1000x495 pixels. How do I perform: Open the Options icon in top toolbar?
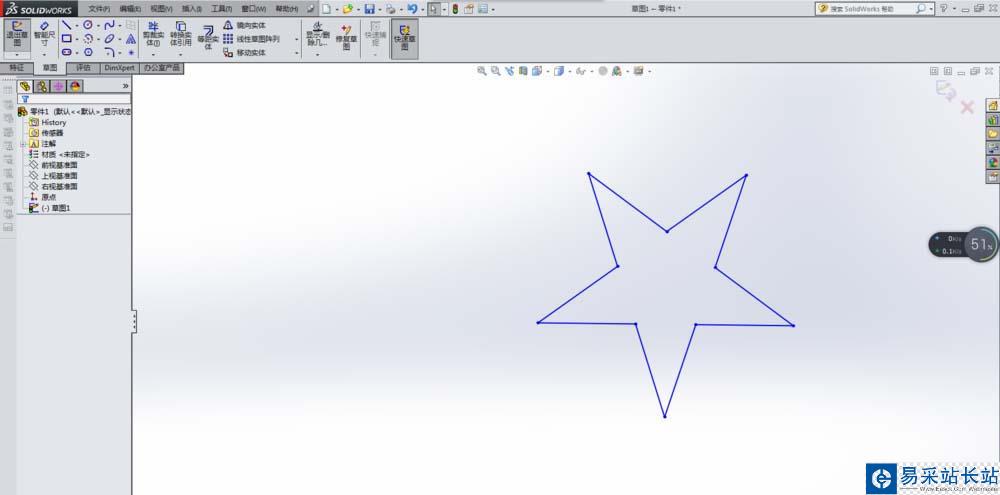[483, 9]
